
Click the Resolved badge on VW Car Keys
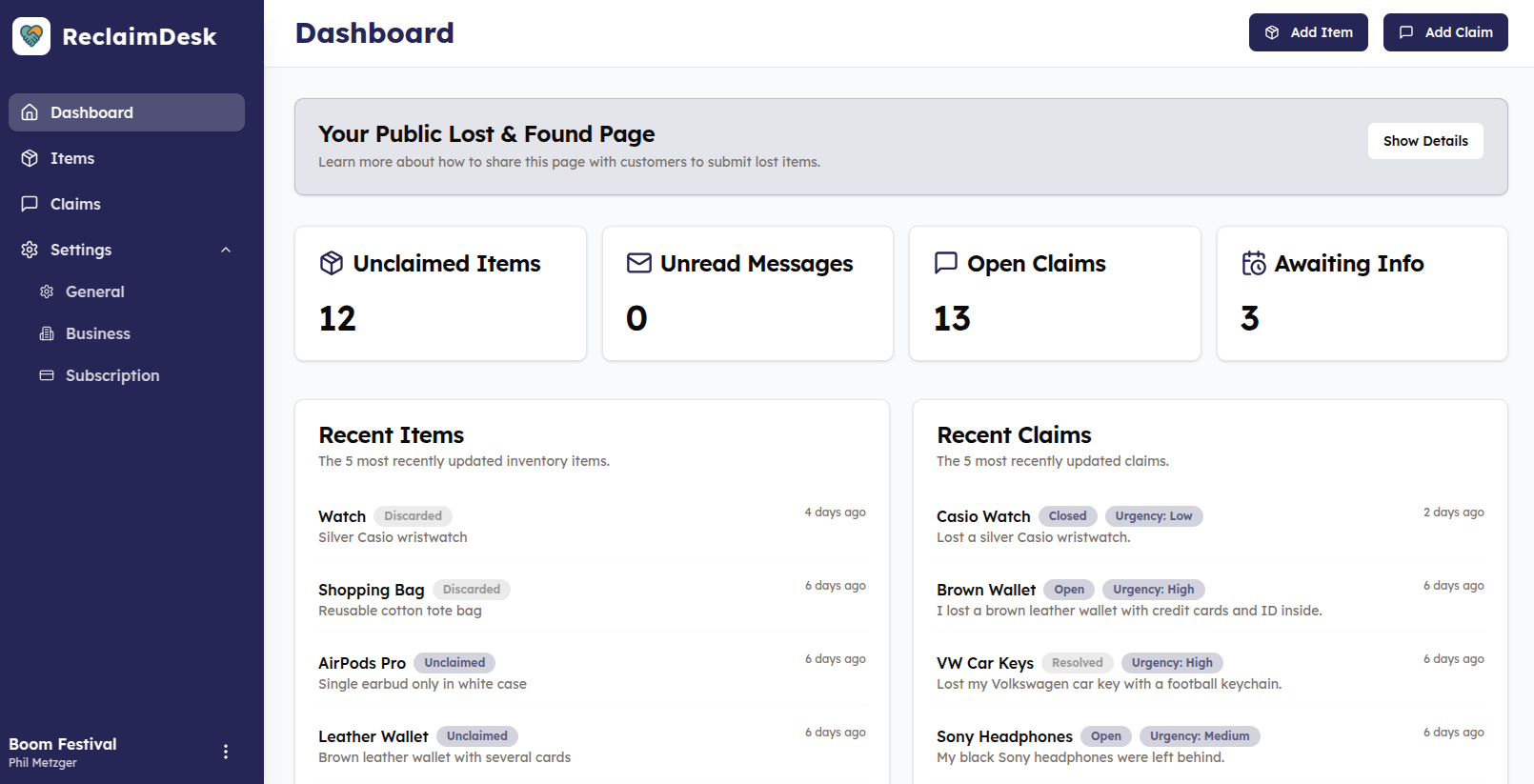1078,663
